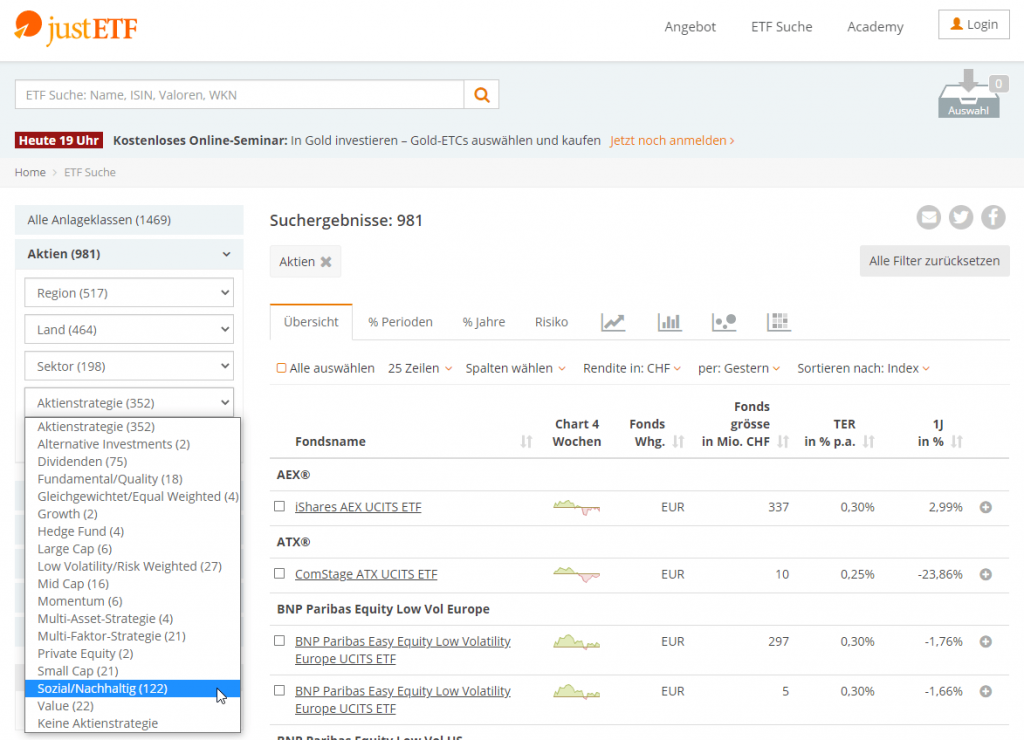
Task: Click the Login button
Action: tap(974, 25)
